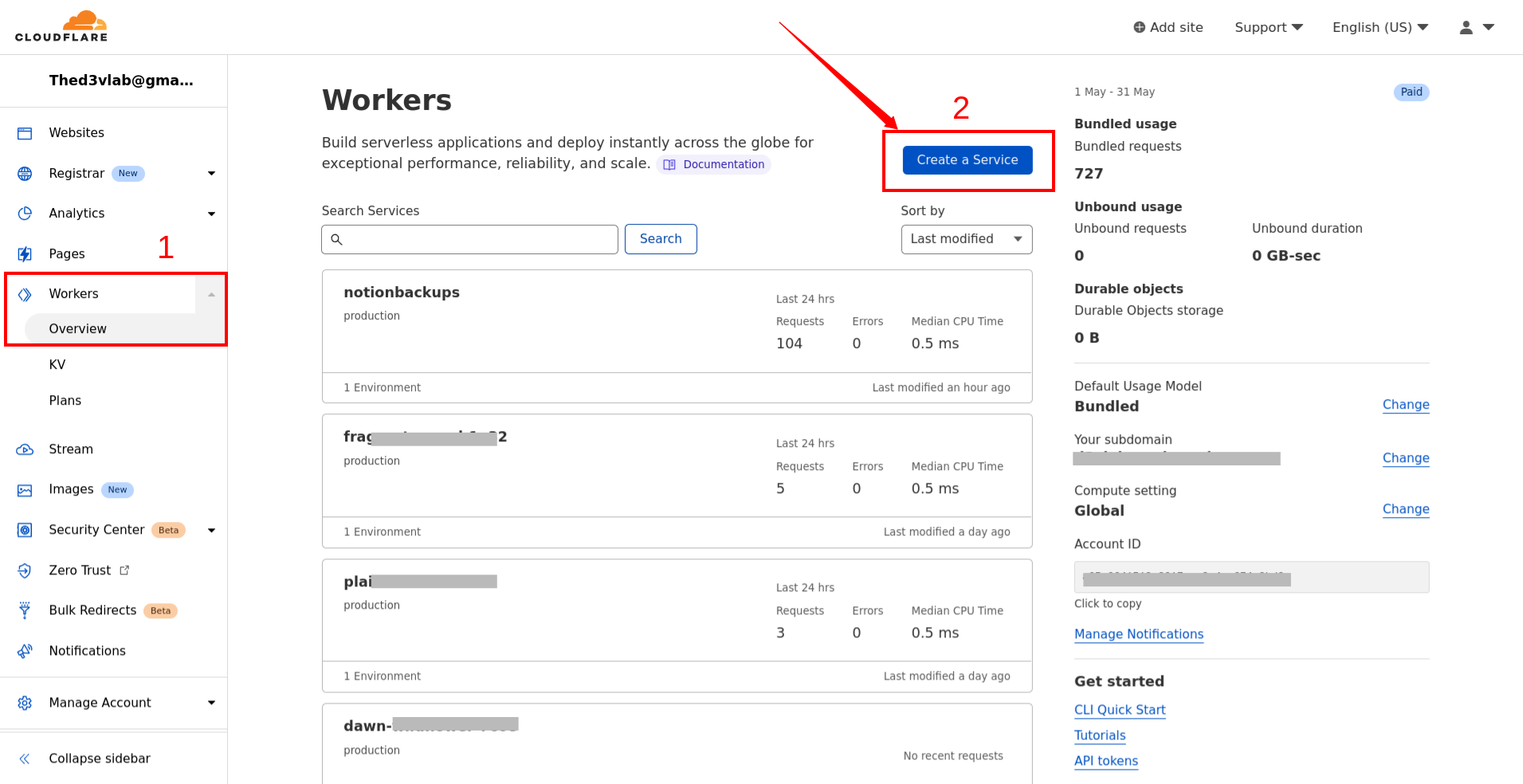Open the English (US) language dropdown

[1380, 27]
